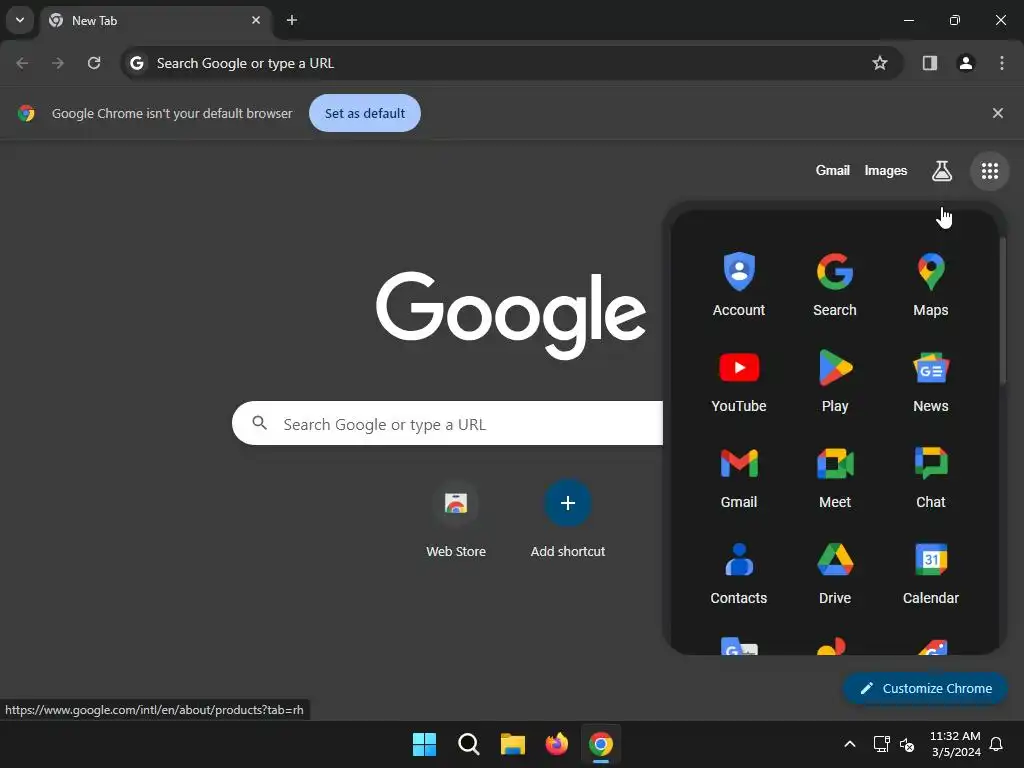This screenshot has width=1024, height=768.
Task: Click the Google G icon in address bar
Action: (x=136, y=63)
